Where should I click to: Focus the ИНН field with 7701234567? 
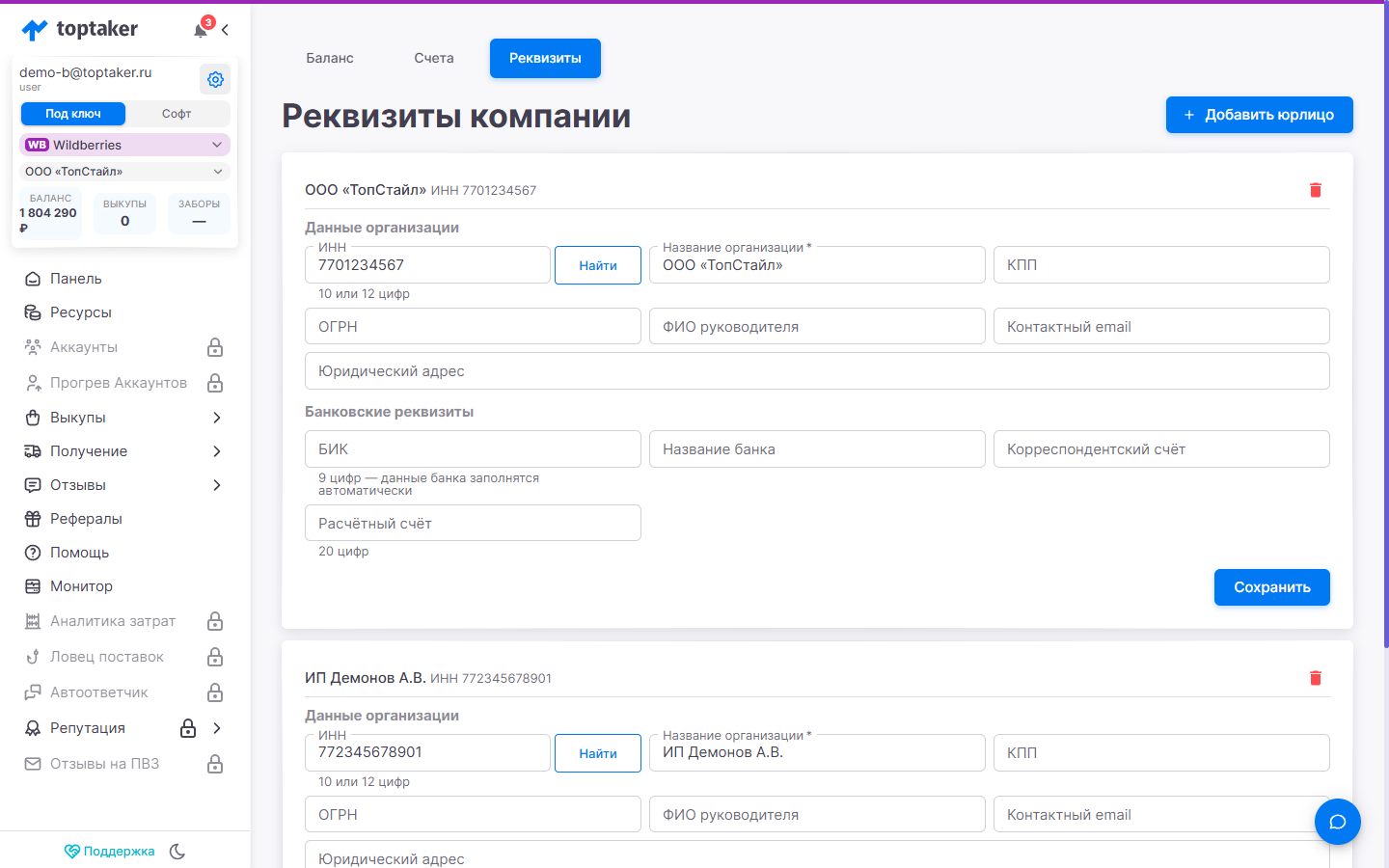[x=427, y=265]
